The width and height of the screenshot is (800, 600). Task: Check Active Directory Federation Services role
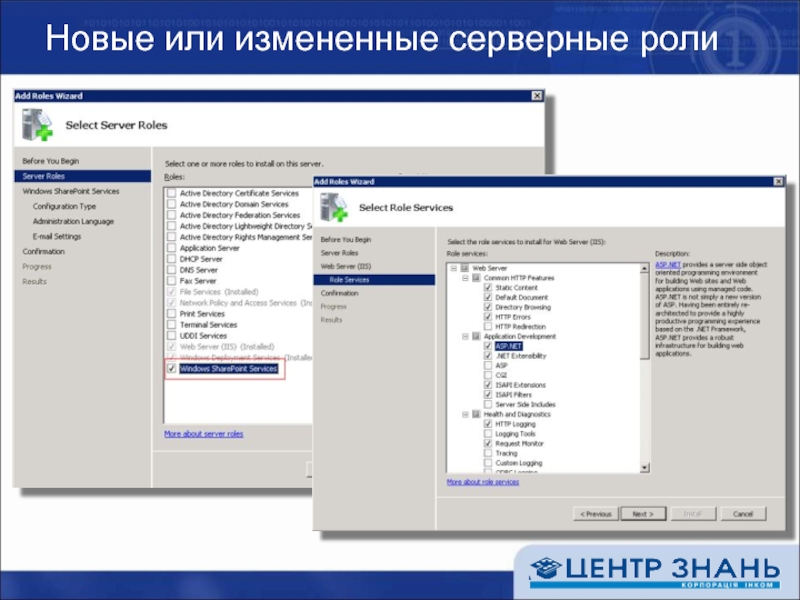tap(171, 215)
